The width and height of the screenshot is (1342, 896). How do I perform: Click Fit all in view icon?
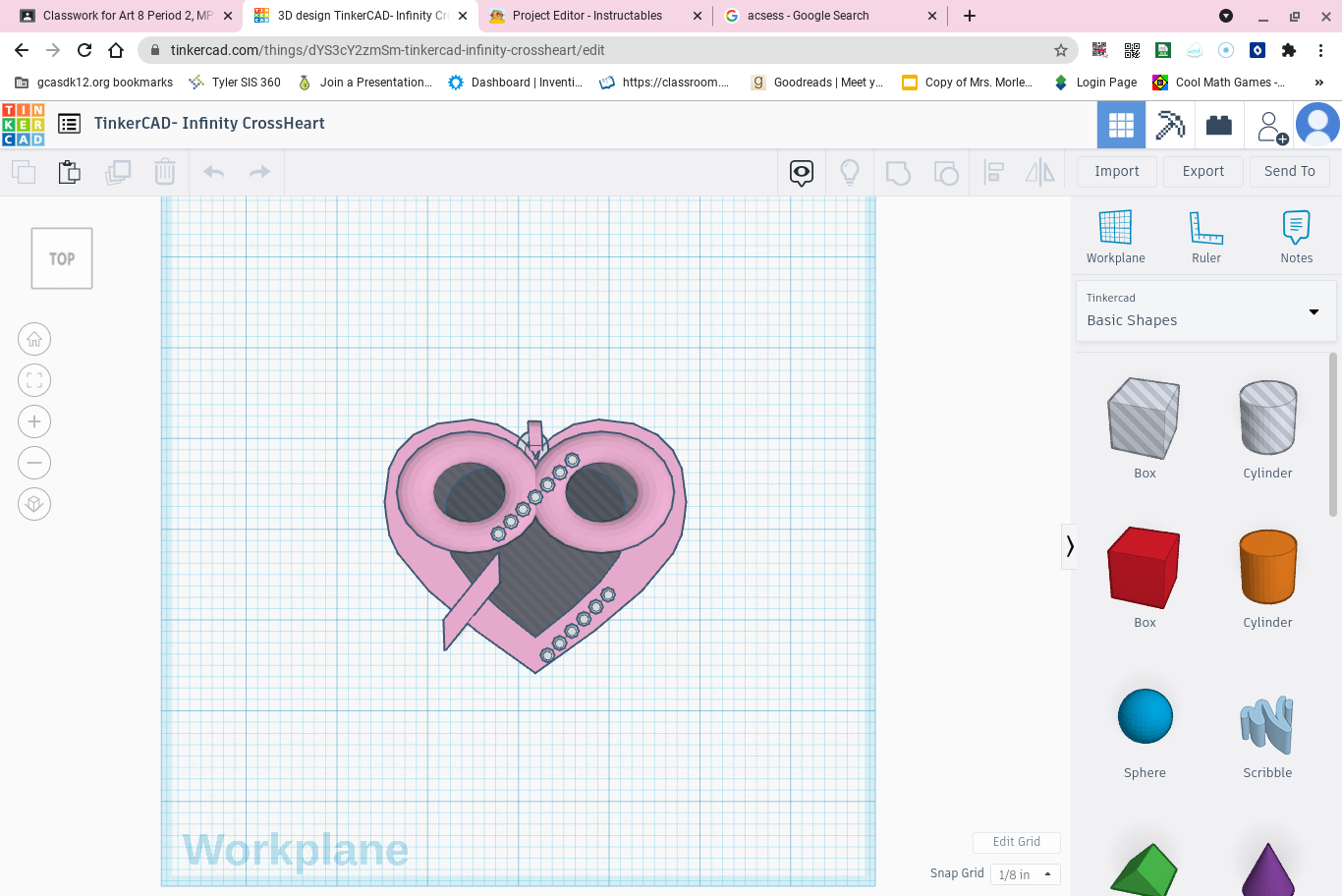click(34, 380)
